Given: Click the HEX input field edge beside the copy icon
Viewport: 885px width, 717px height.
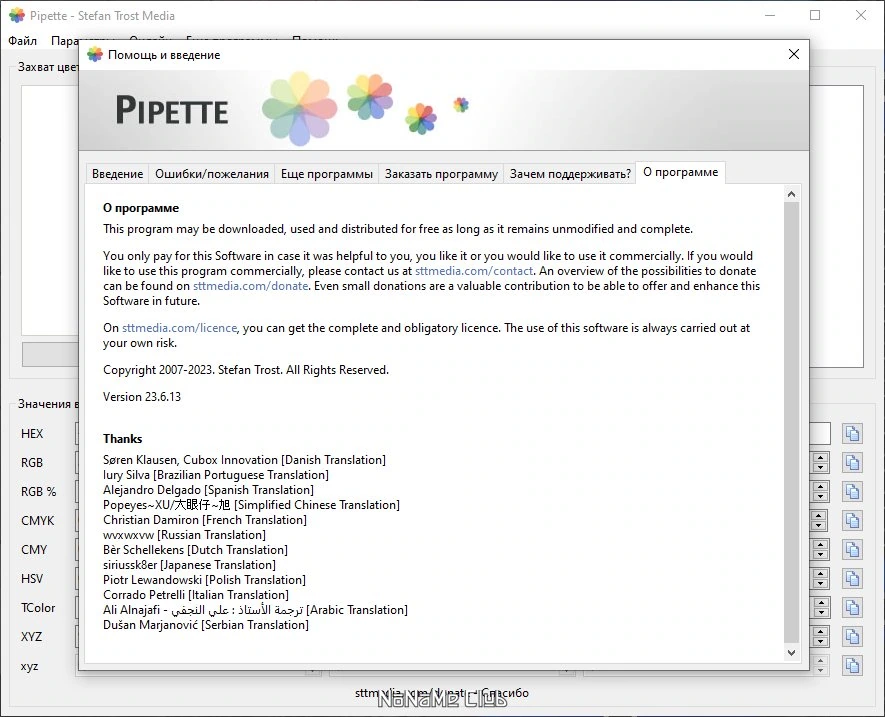Looking at the screenshot, I should tap(820, 434).
